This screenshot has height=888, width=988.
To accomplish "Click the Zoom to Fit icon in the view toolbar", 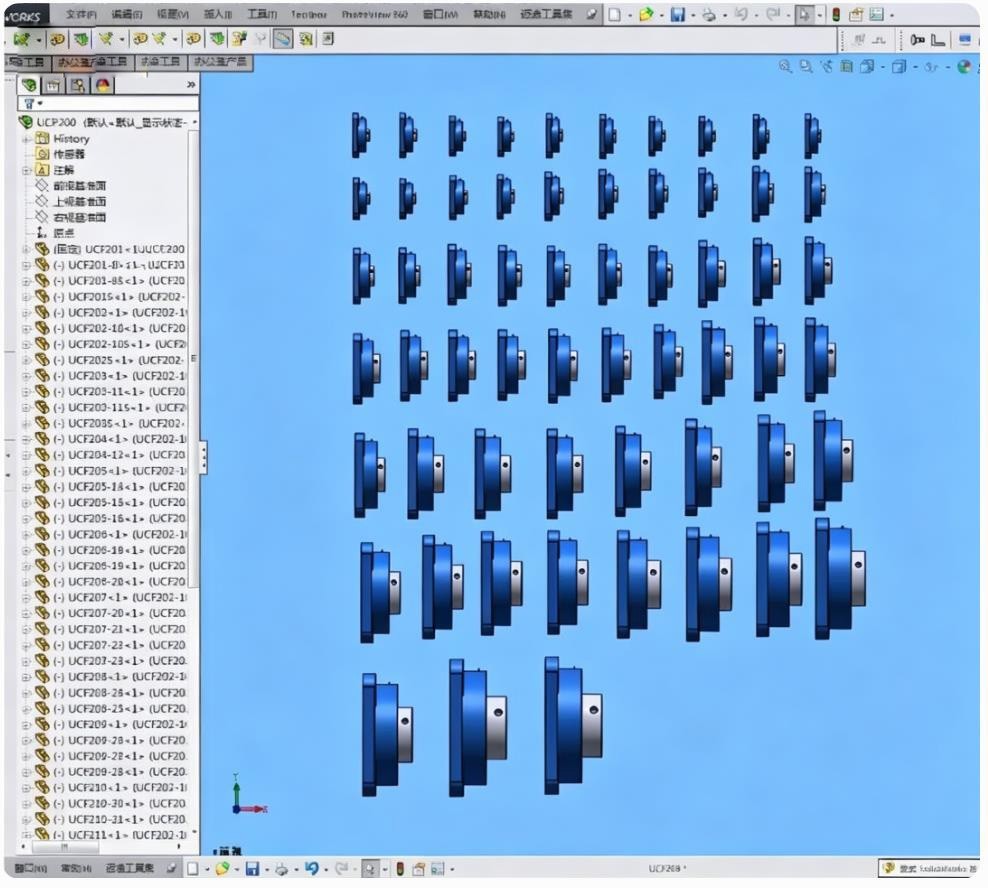I will tap(785, 66).
